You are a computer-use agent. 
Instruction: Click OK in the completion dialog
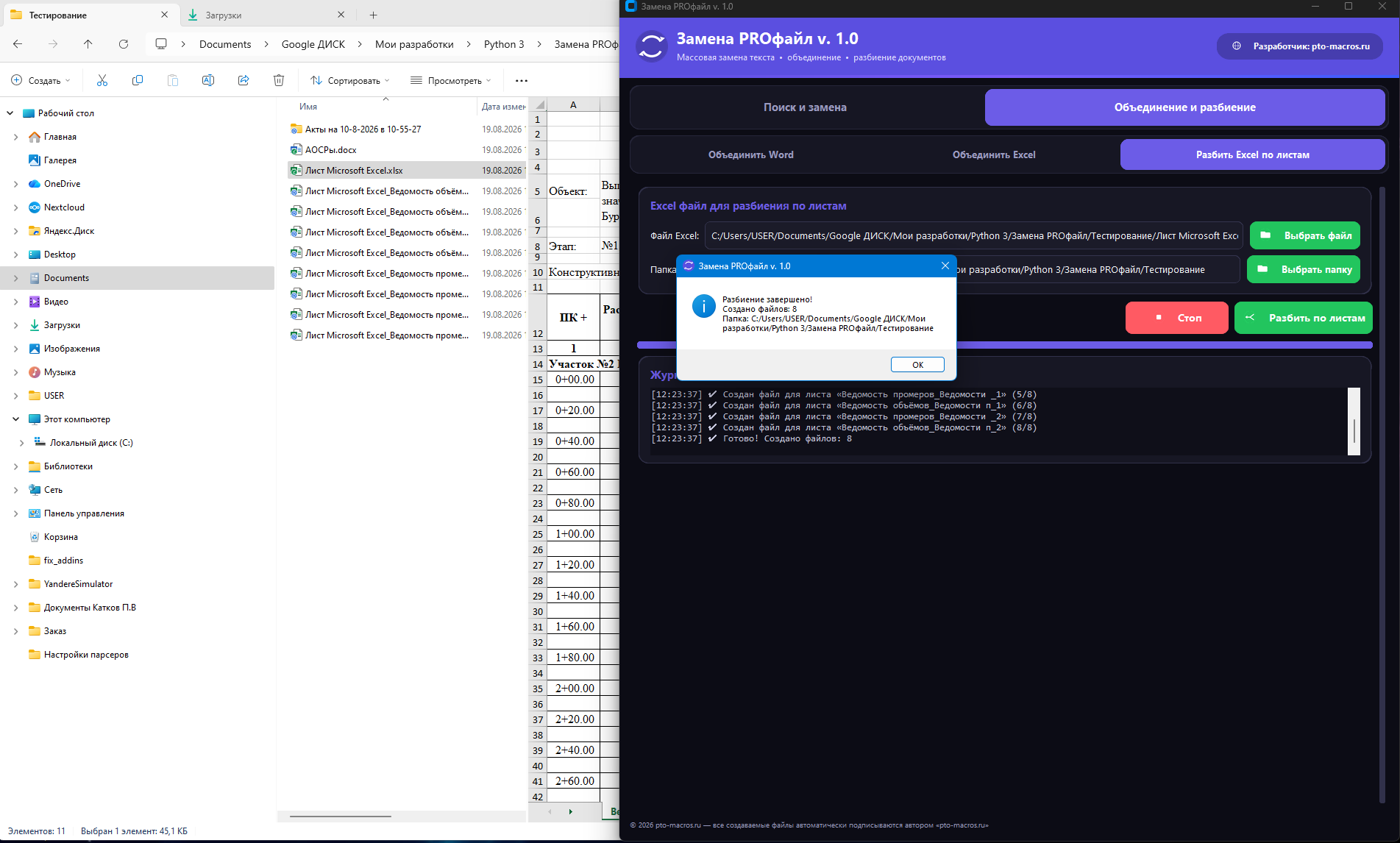click(917, 365)
